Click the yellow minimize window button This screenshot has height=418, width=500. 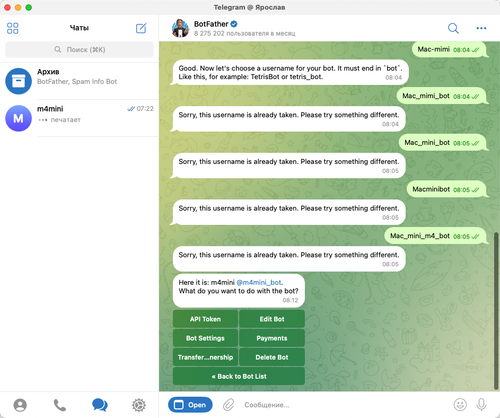(x=18, y=7)
